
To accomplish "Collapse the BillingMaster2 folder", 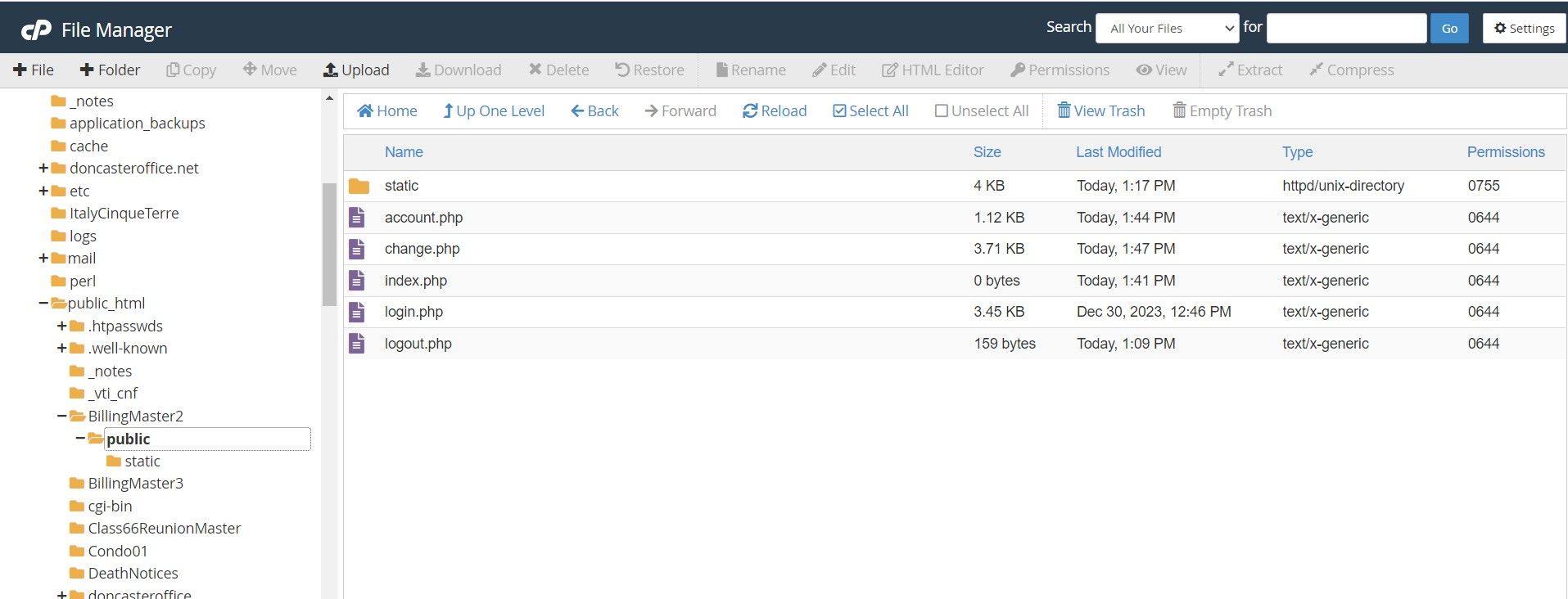I will [x=62, y=417].
